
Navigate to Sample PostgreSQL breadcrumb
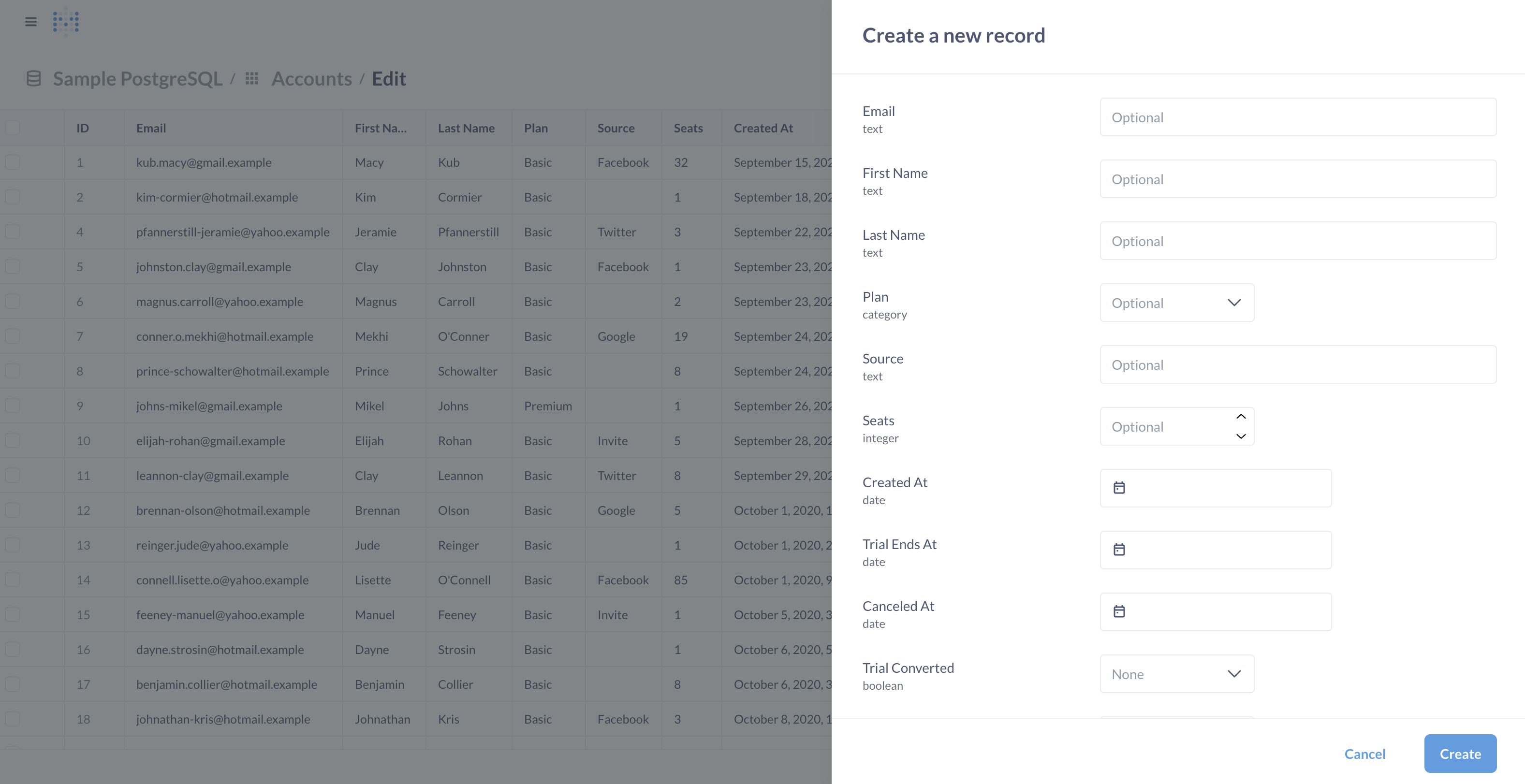point(137,78)
